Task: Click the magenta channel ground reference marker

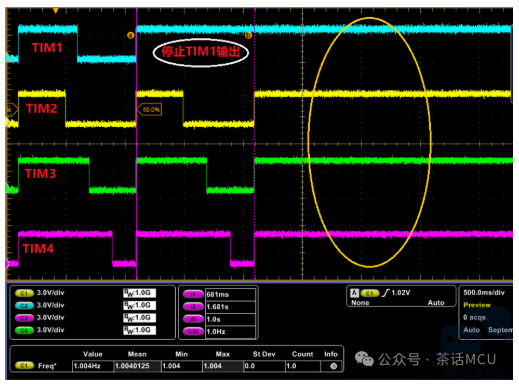Action: pyautogui.click(x=7, y=264)
